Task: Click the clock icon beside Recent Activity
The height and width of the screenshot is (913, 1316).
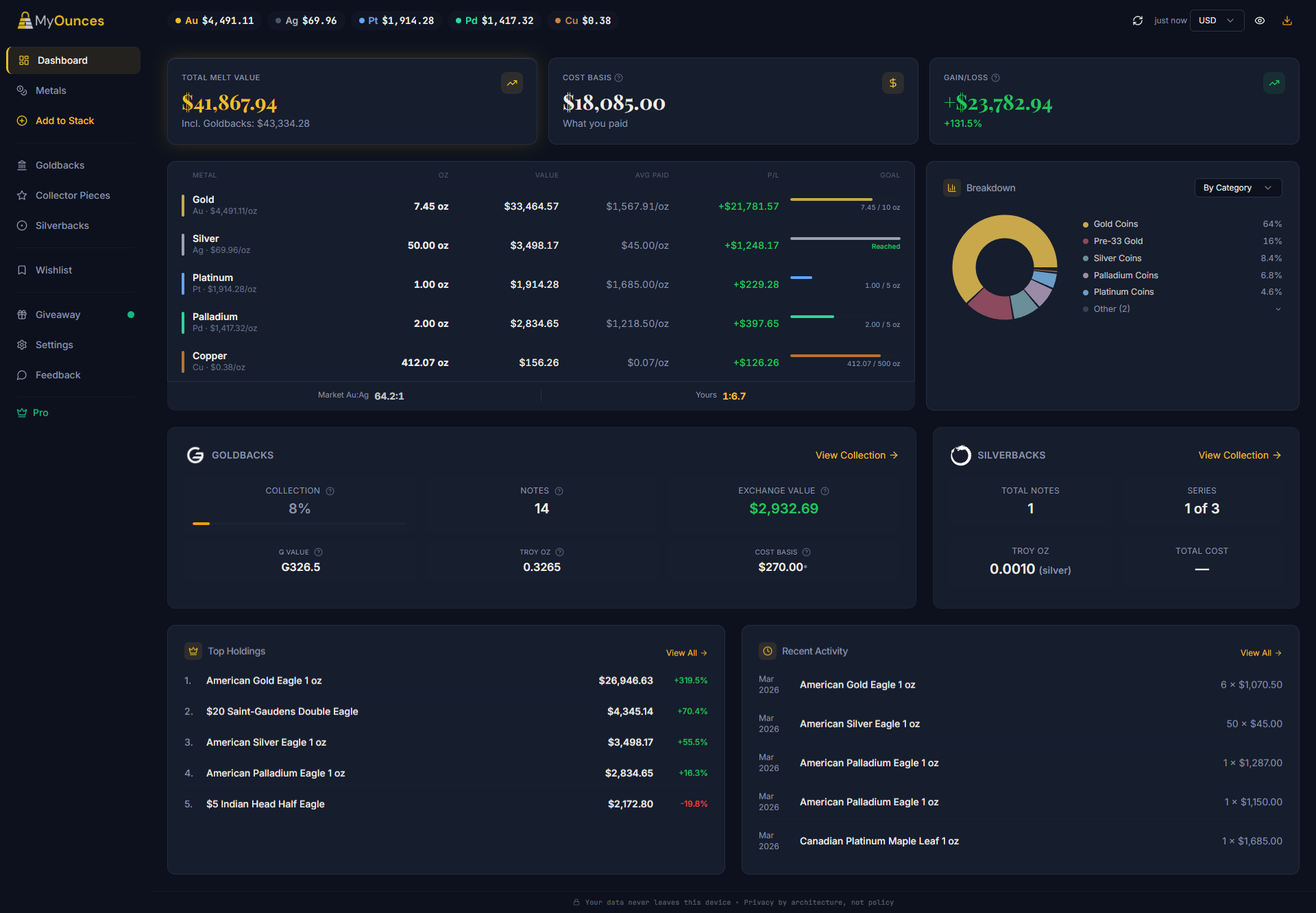Action: coord(768,651)
